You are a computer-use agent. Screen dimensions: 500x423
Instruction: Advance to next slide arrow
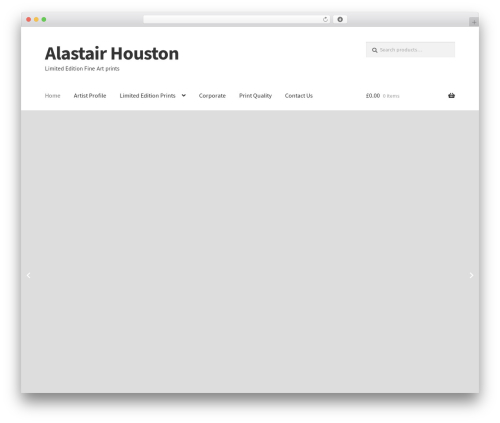tap(471, 275)
